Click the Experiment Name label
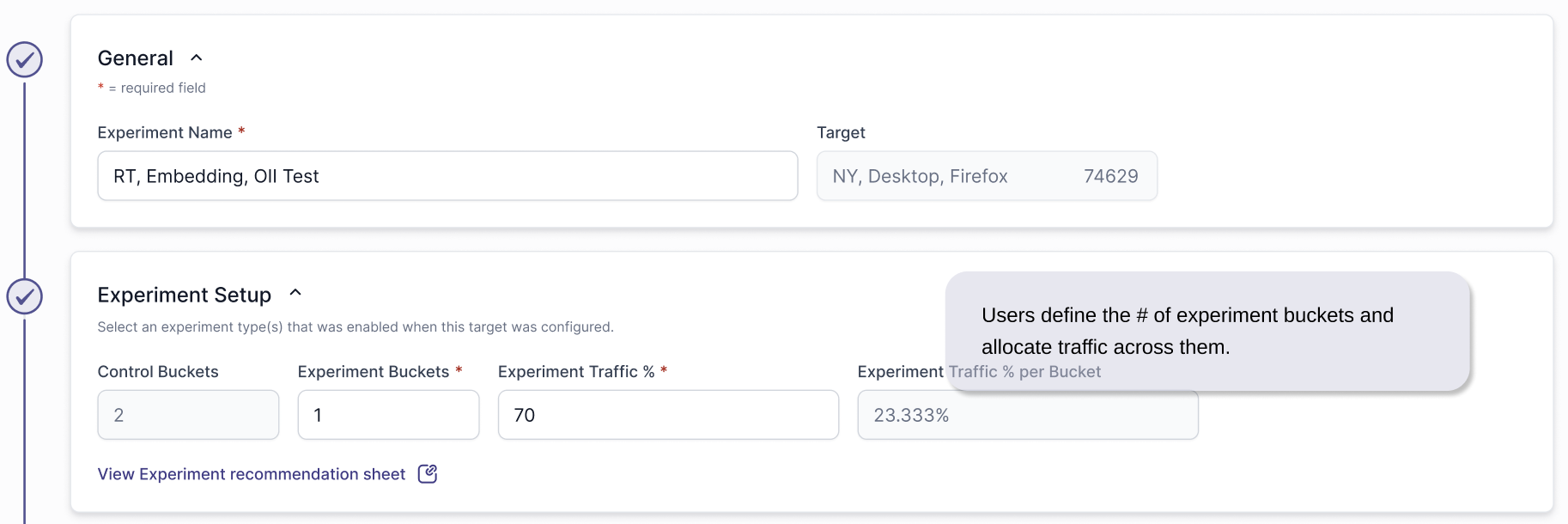 165,132
